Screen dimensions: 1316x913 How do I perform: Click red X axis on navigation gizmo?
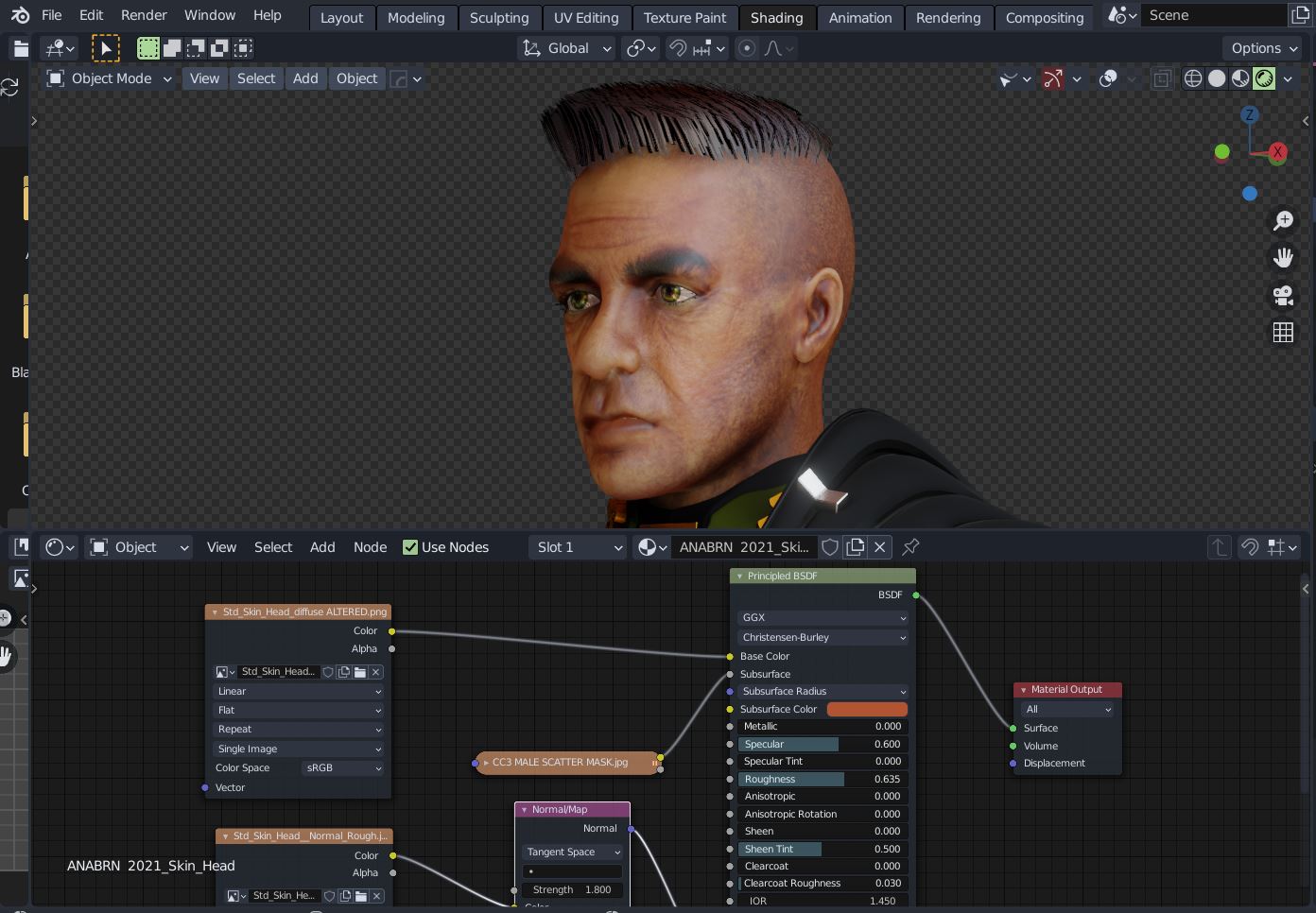tap(1278, 151)
